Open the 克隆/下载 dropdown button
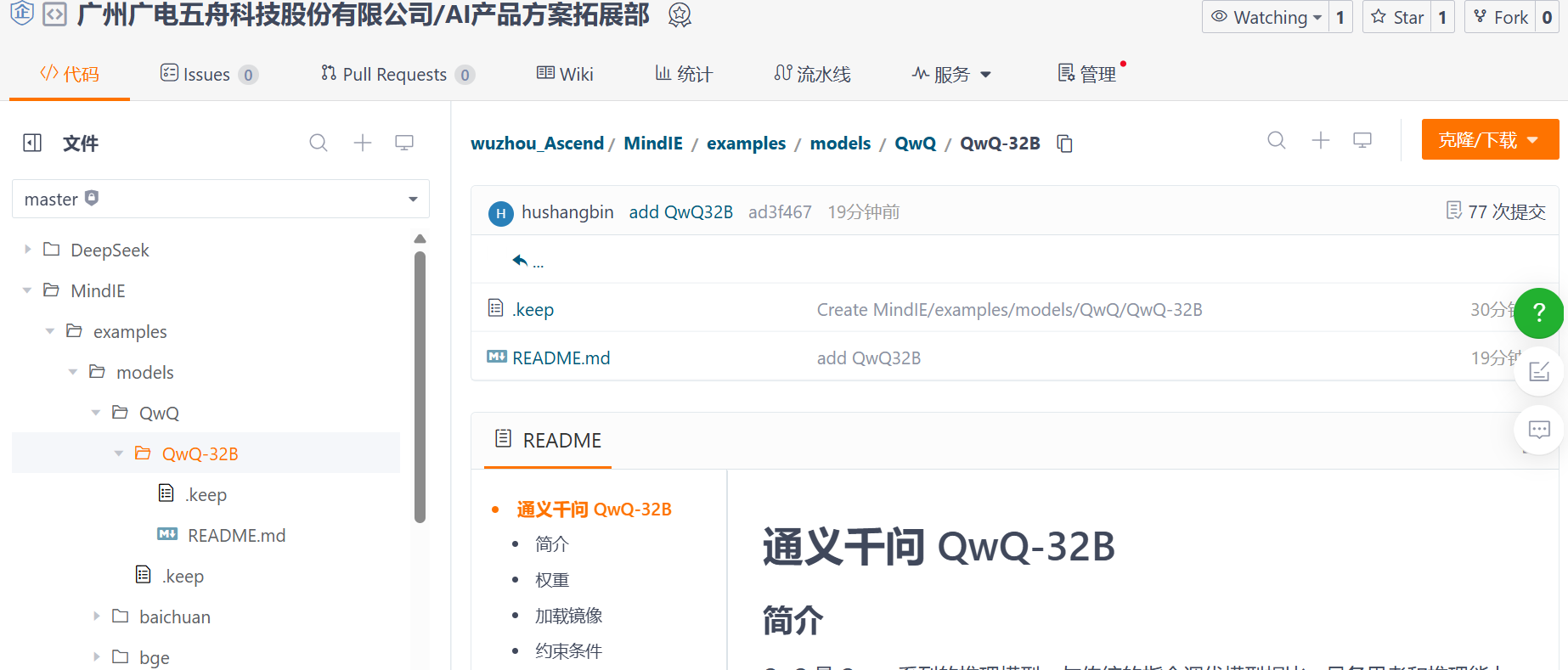Viewport: 1568px width, 670px height. coord(1489,140)
